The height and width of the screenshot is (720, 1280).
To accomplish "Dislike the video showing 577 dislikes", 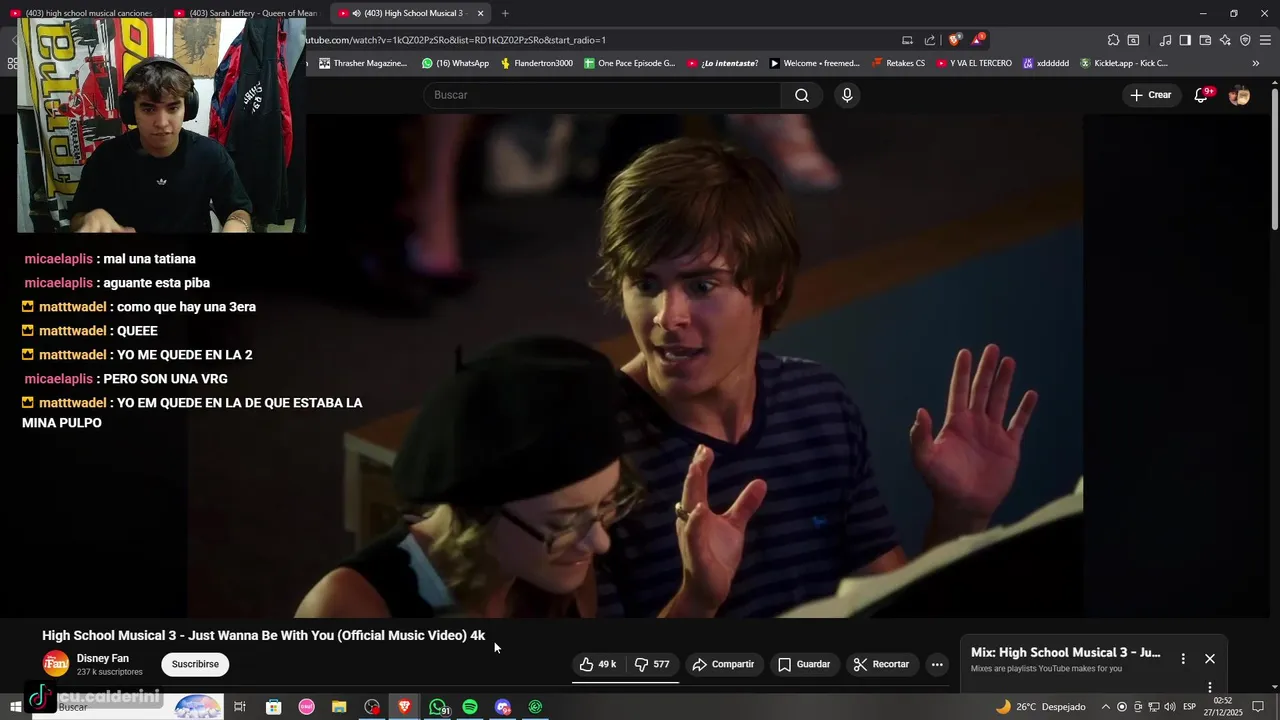I will click(652, 664).
